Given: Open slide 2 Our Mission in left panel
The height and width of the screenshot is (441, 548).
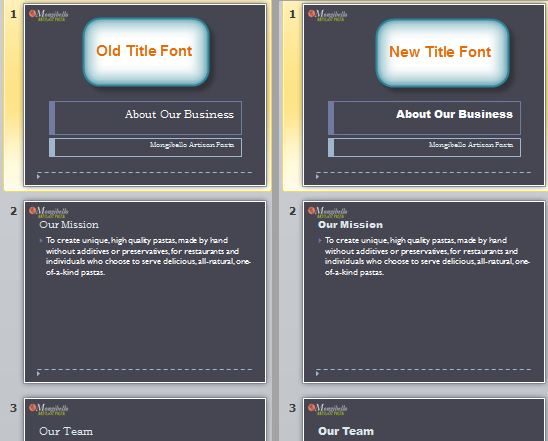Looking at the screenshot, I should 145,292.
